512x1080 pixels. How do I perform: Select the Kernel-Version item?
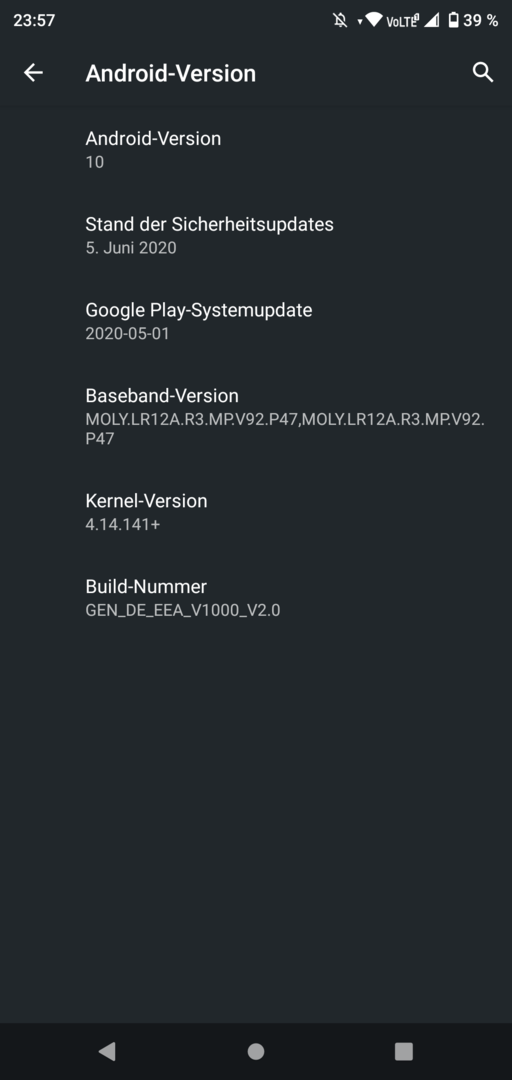256,512
